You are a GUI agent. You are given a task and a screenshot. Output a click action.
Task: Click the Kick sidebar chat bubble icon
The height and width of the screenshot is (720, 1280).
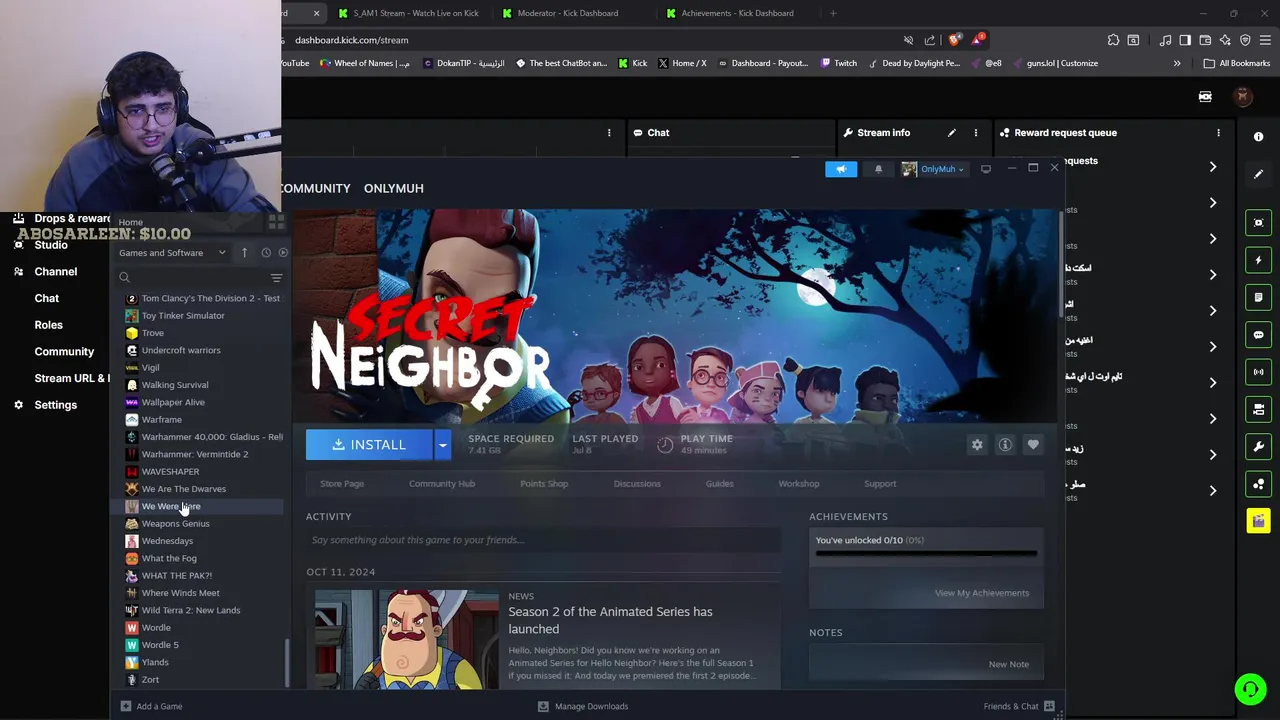coord(1258,335)
